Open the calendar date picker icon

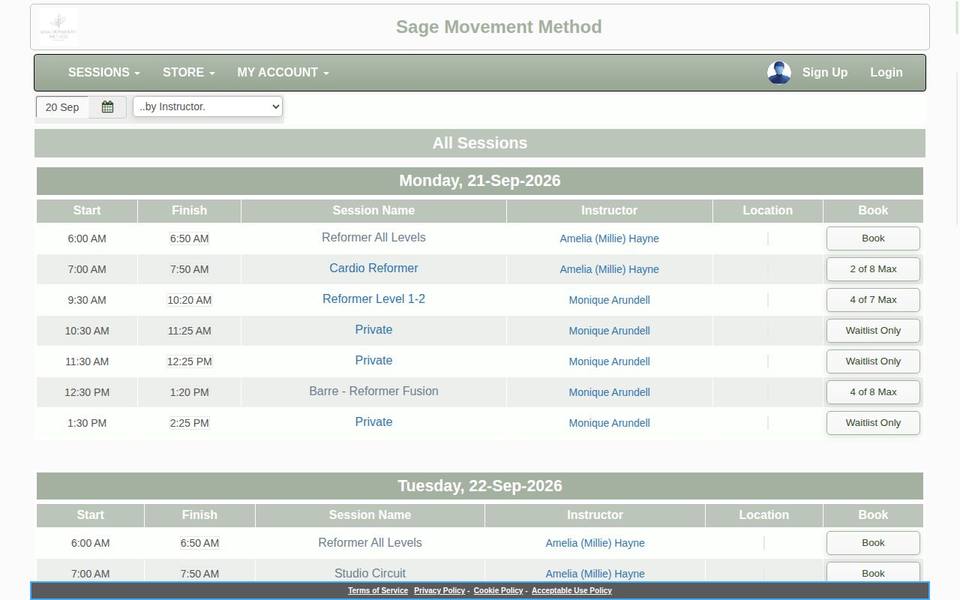click(107, 107)
